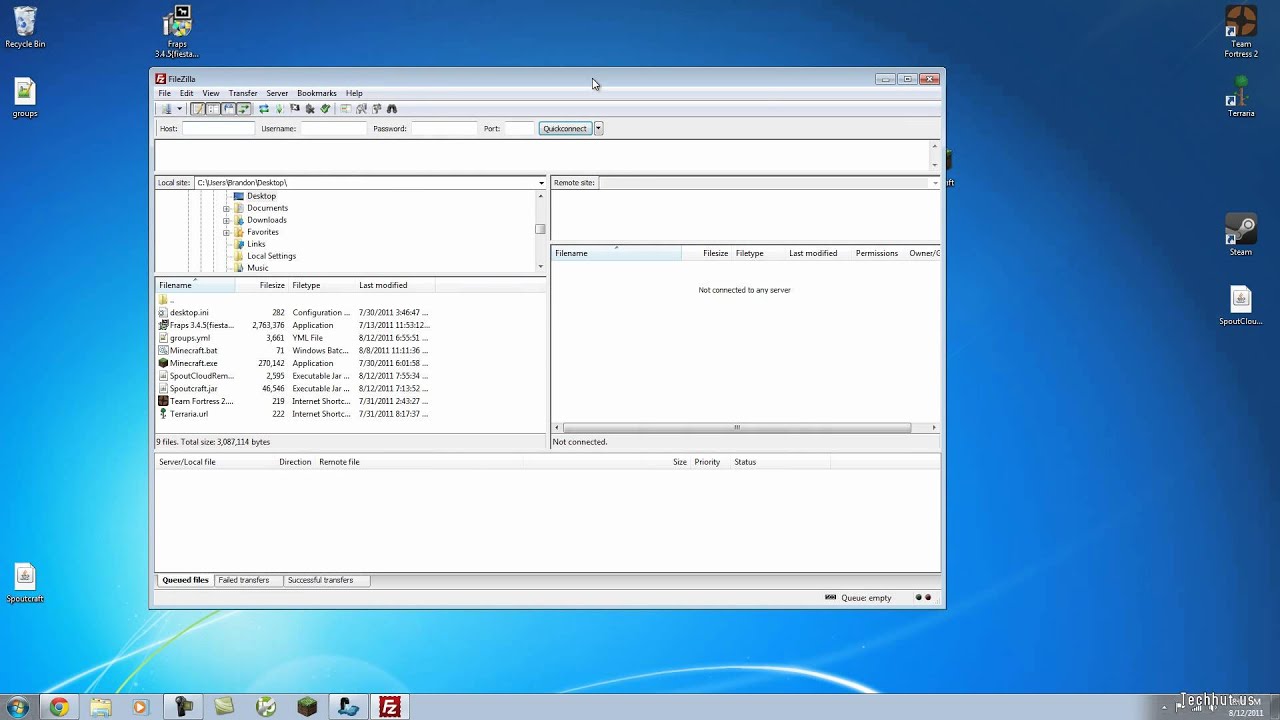Screen dimensions: 1280x720
Task: Click the message log scrollbar down arrow
Action: 935,165
